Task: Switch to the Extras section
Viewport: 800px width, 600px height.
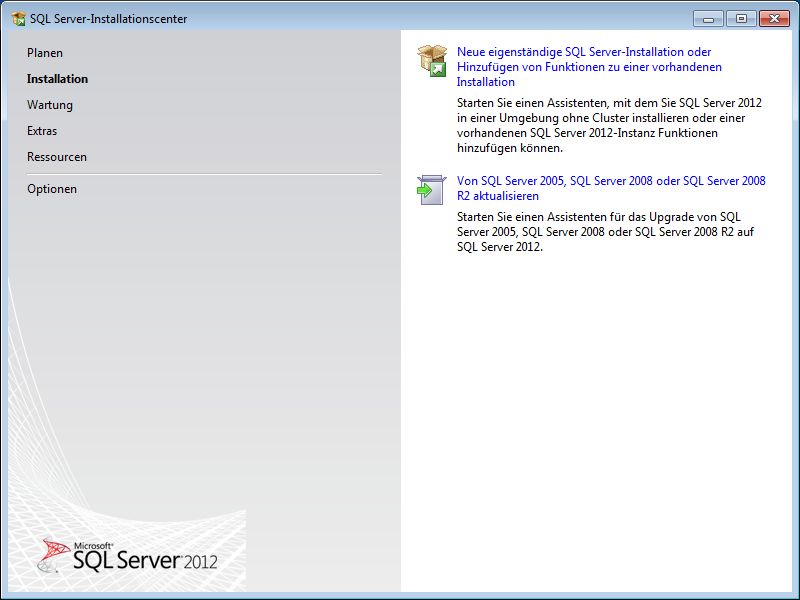Action: pyautogui.click(x=42, y=131)
